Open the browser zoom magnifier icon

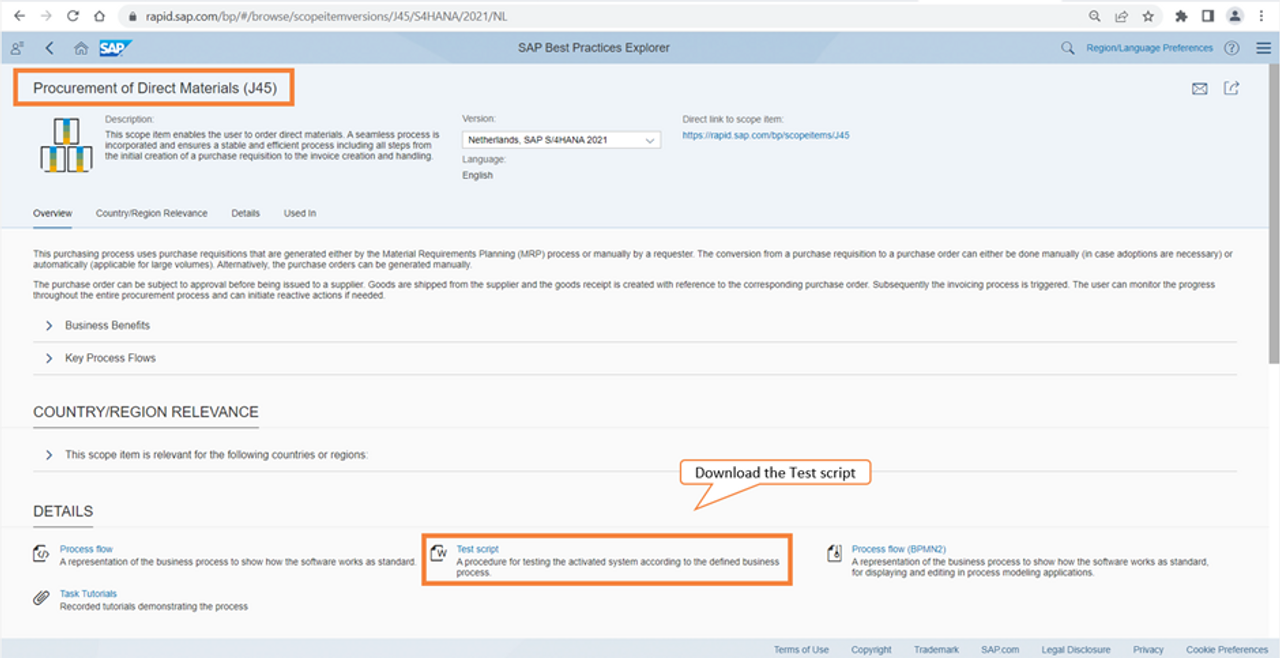pyautogui.click(x=1095, y=16)
